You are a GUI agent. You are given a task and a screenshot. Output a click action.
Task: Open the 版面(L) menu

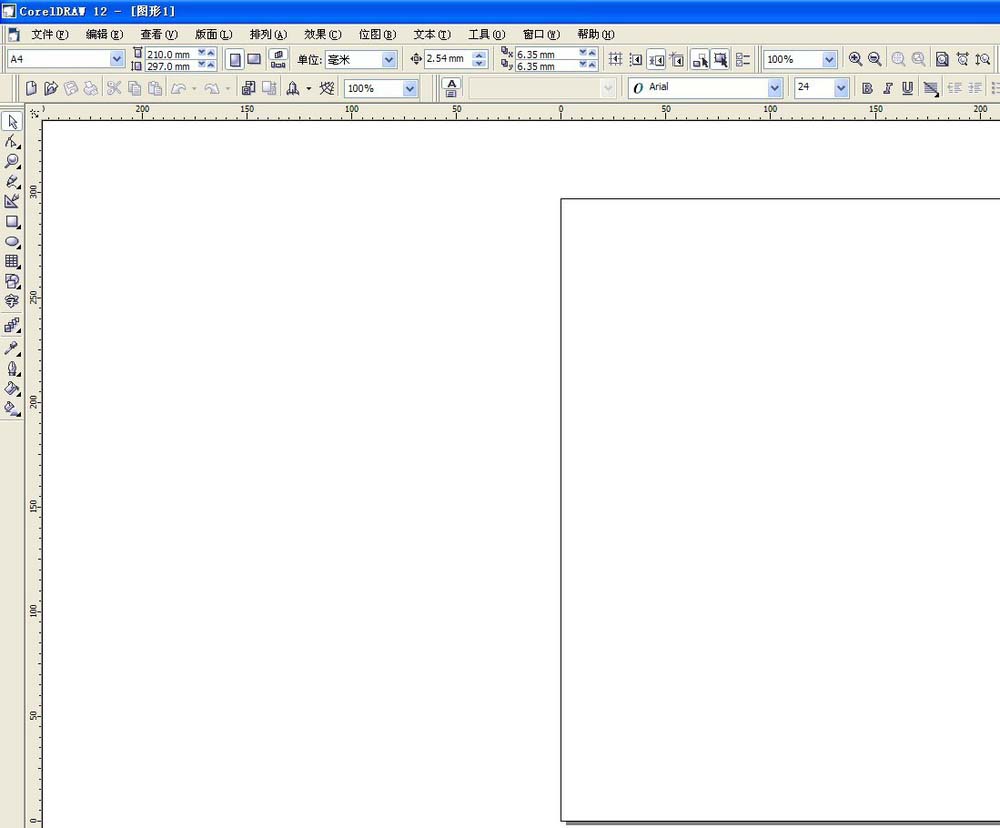coord(214,34)
